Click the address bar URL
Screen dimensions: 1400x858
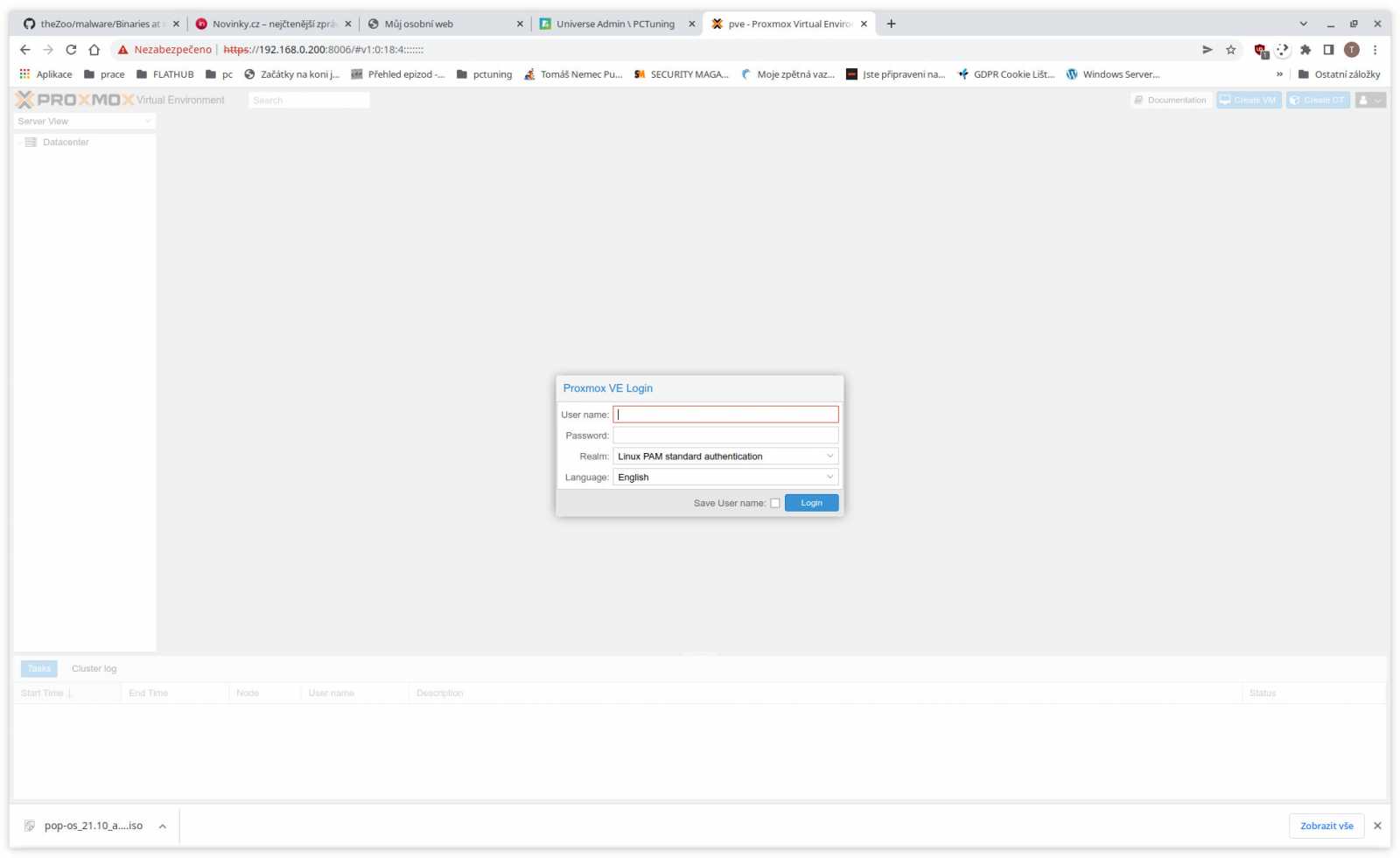click(324, 50)
